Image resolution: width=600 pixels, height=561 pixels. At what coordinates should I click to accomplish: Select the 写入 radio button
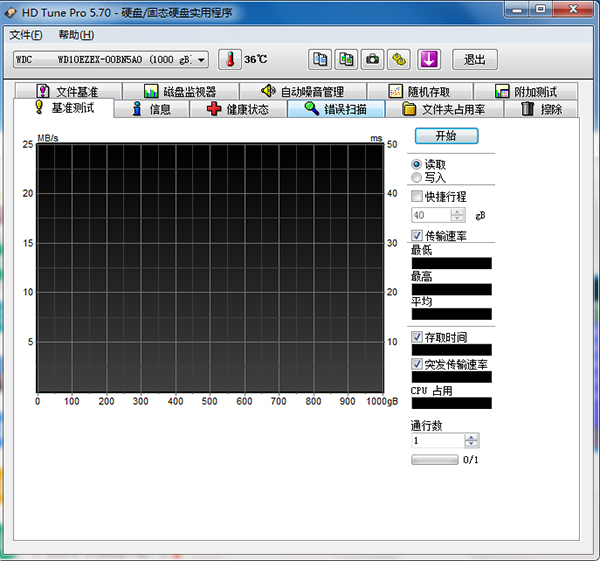[417, 177]
